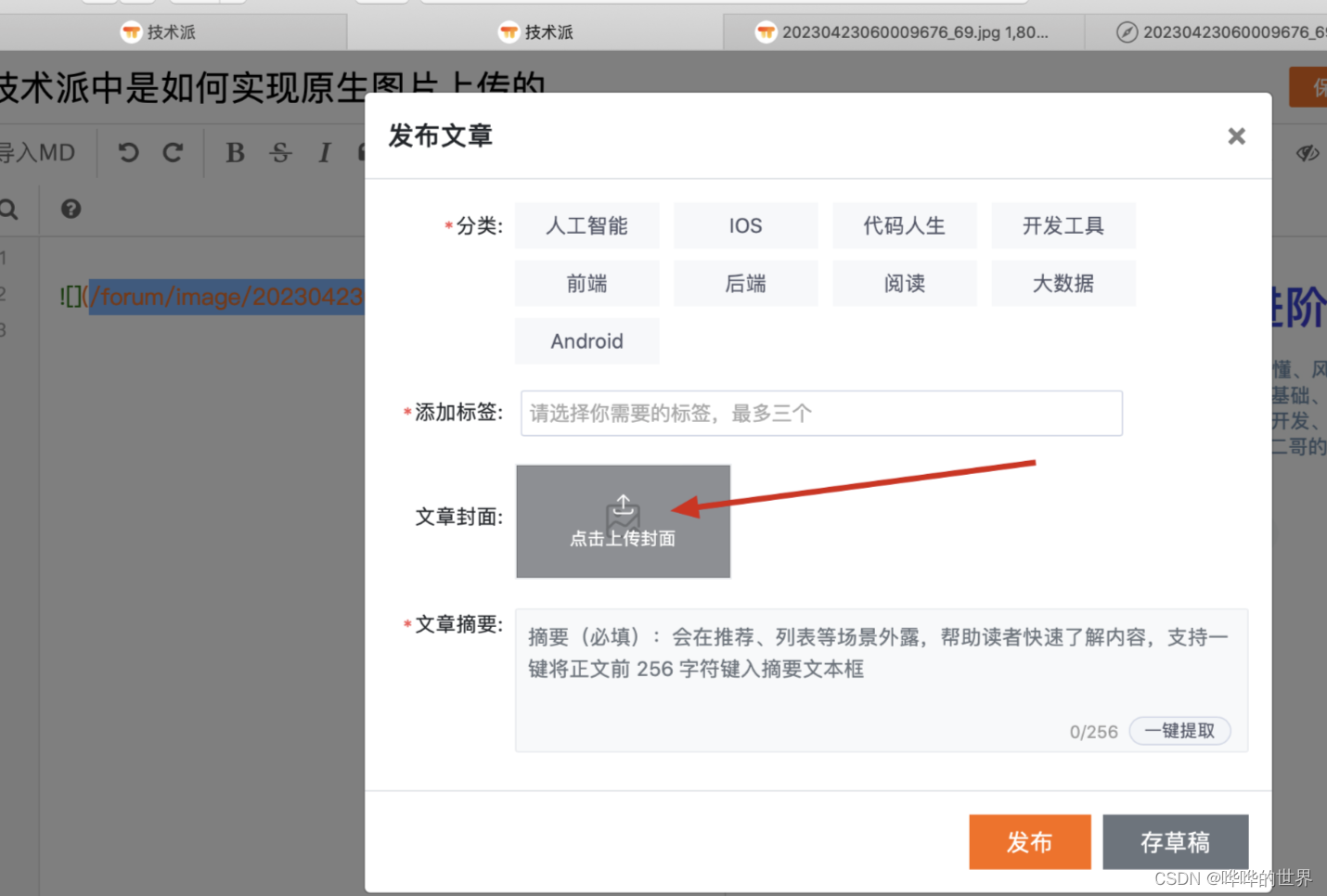
Task: Choose Android as the article category
Action: 586,341
